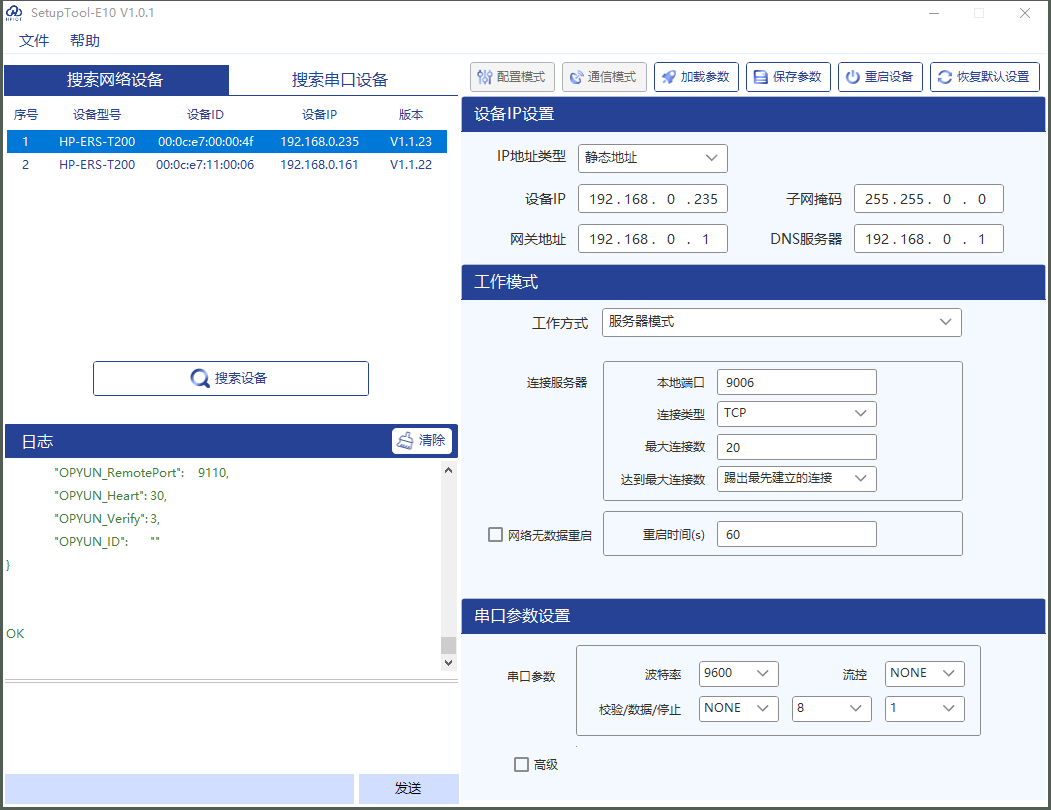Click the 配置模式 button label
This screenshot has height=810, width=1051.
[x=521, y=77]
